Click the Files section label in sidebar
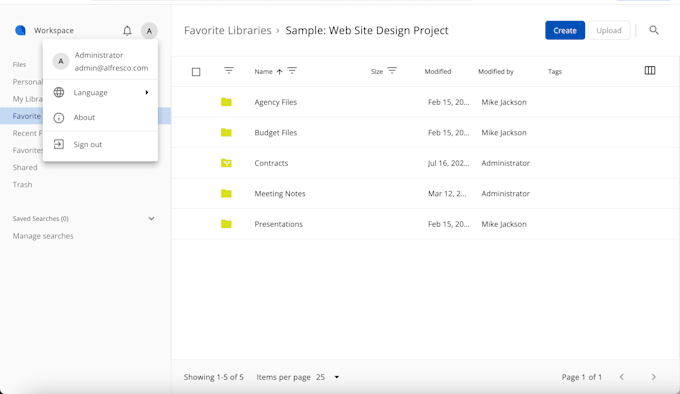This screenshot has height=394, width=680. pos(19,65)
